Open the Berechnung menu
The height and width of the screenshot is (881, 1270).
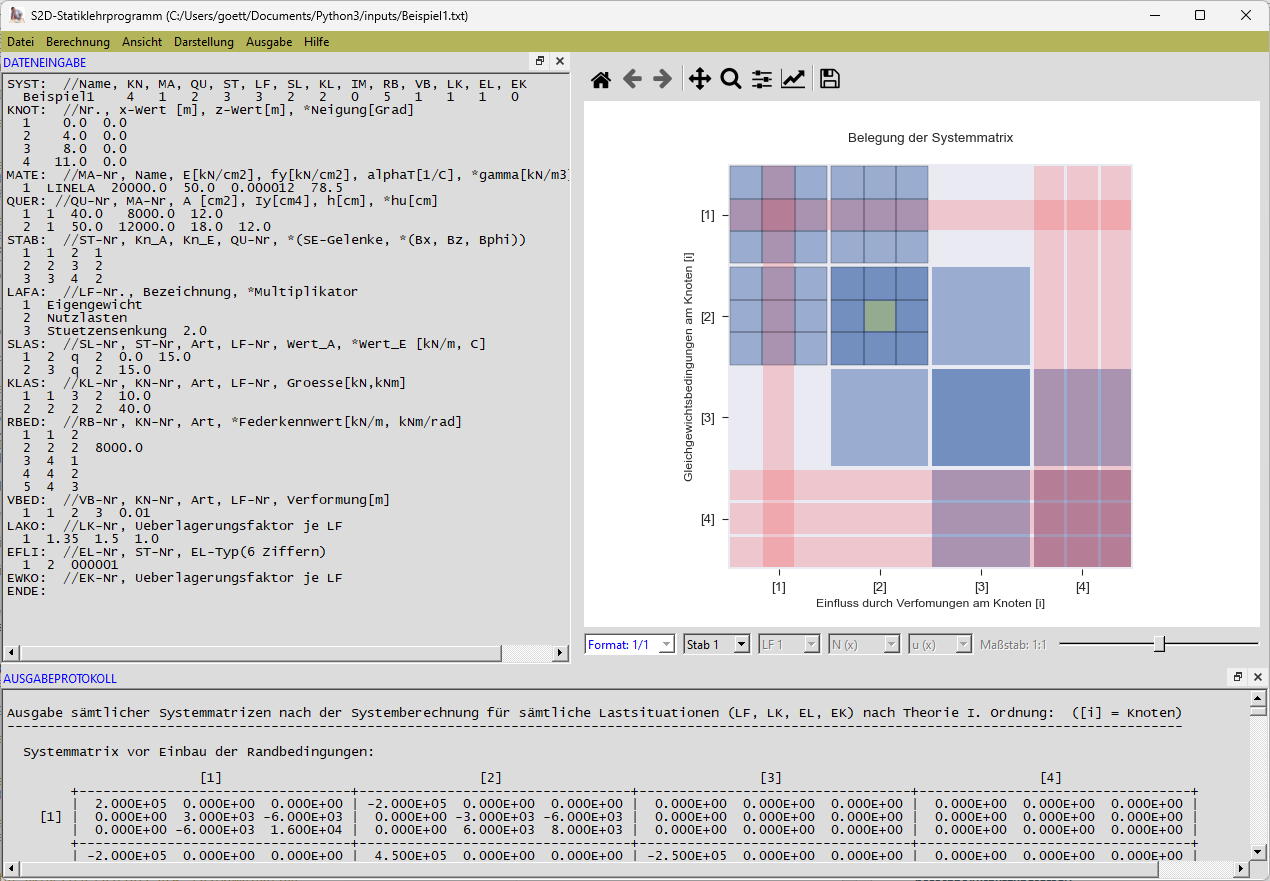78,42
